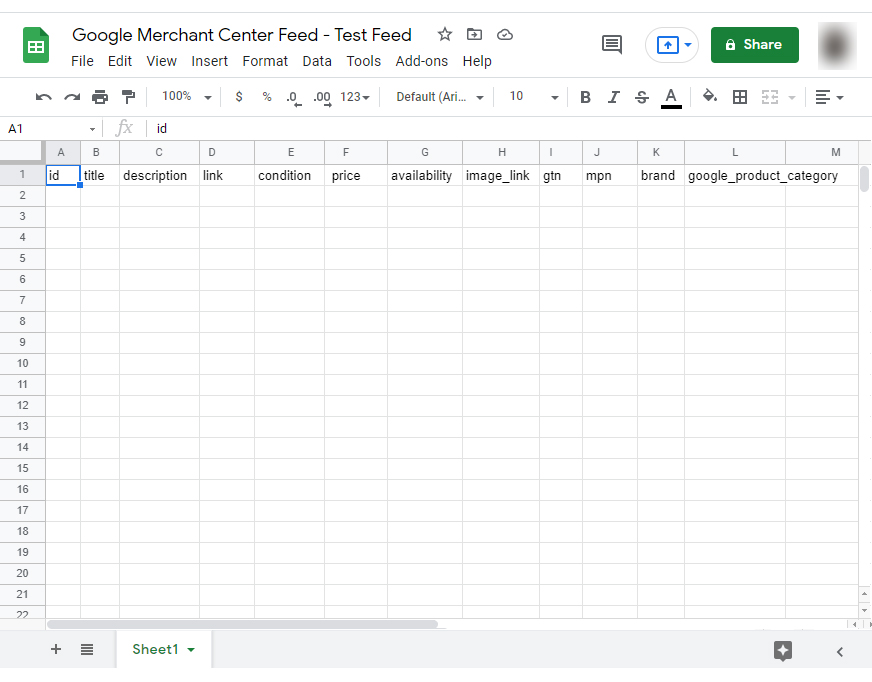Click the account profile avatar

[x=837, y=46]
